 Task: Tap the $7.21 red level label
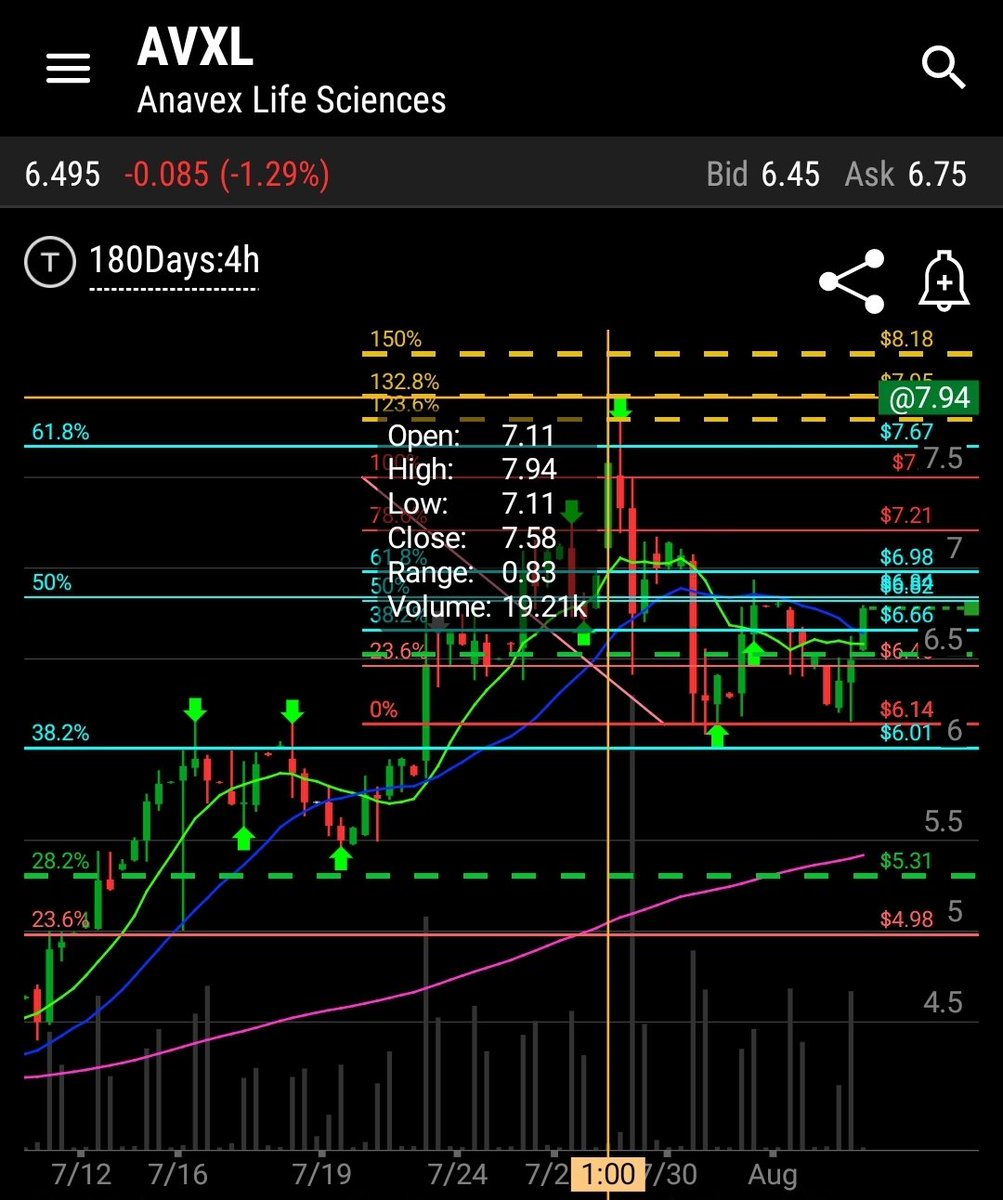coord(907,515)
